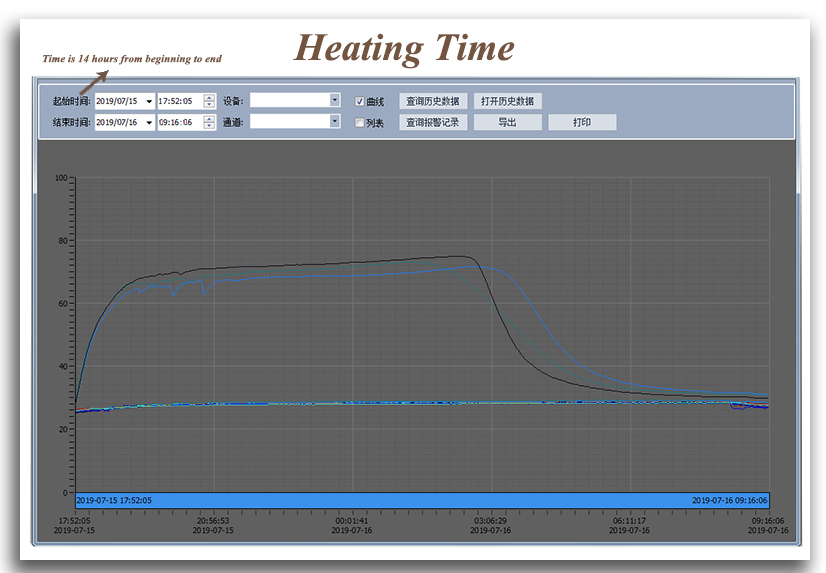Click the start date field 2019/07/15
826x573 pixels.
click(118, 101)
